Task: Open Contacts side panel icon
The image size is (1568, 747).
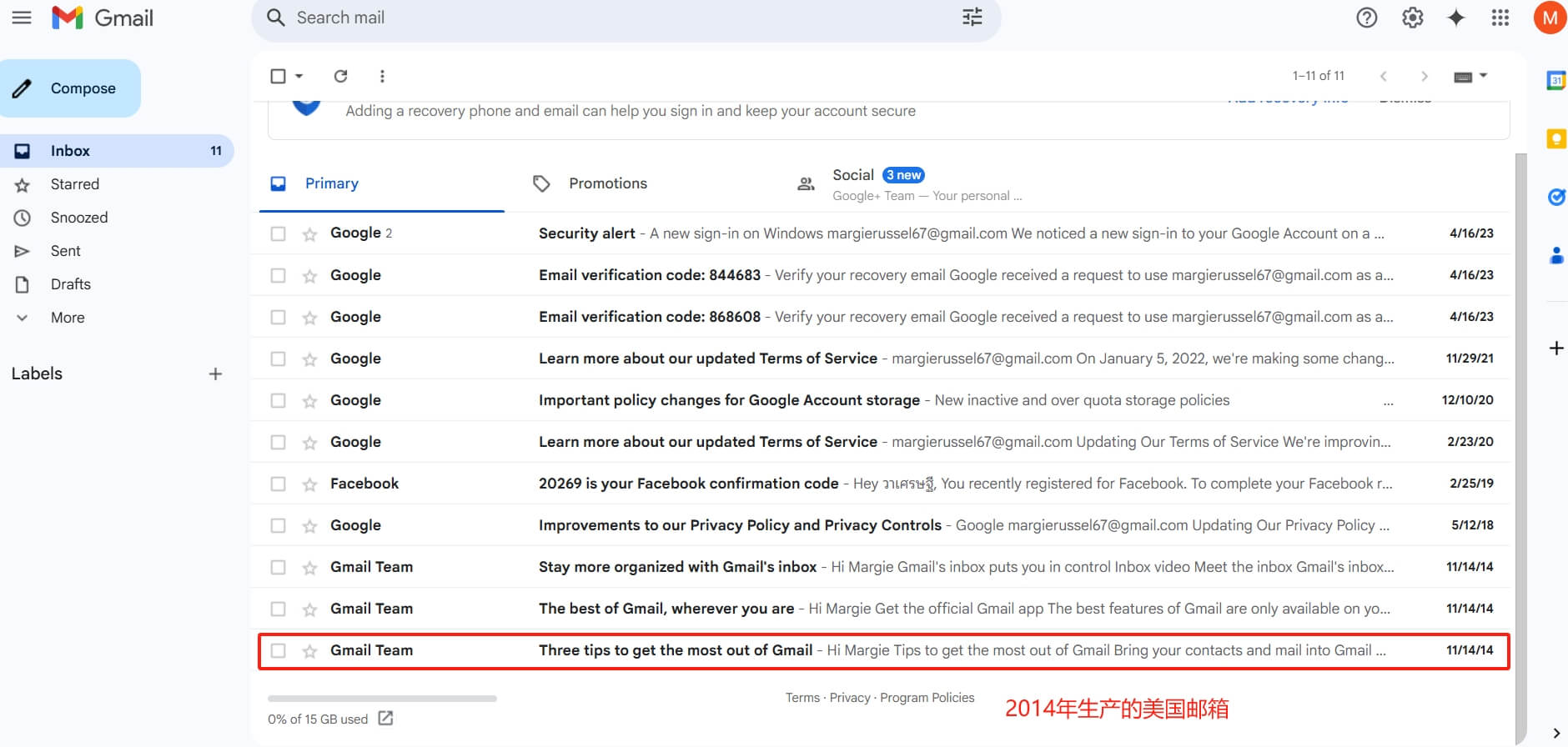Action: [1556, 255]
